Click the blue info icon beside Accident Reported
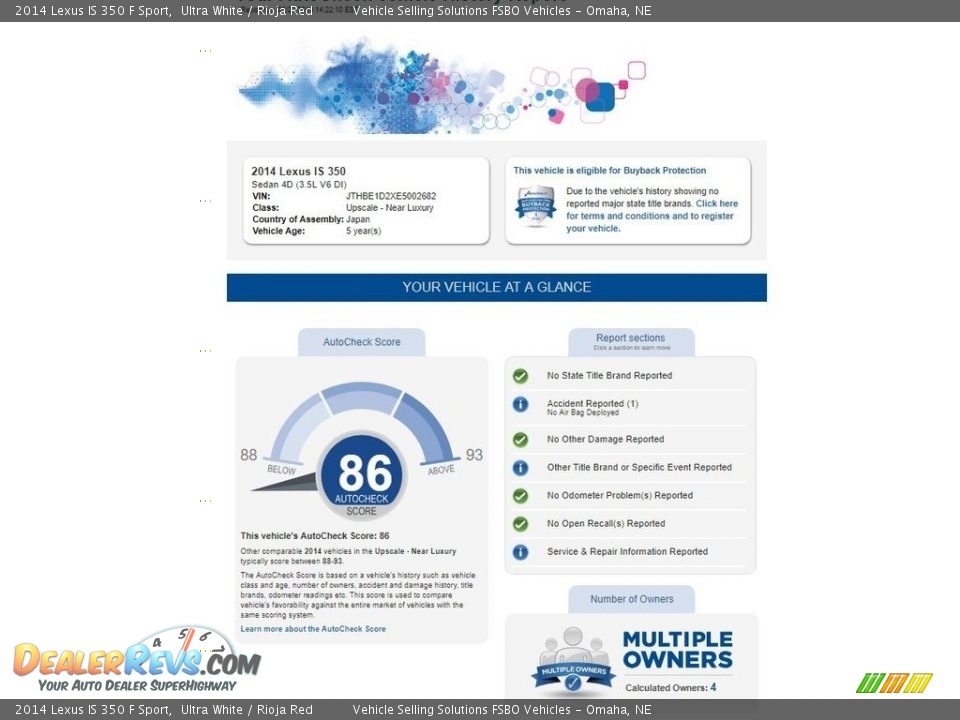960x720 pixels. point(520,404)
